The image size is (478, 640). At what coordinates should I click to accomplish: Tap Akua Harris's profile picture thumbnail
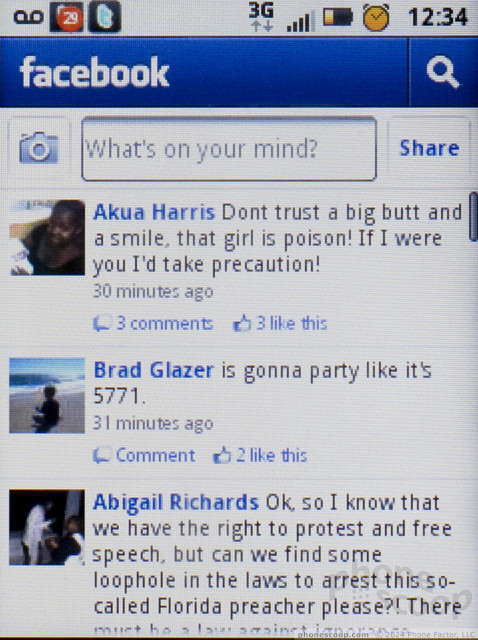coord(47,237)
